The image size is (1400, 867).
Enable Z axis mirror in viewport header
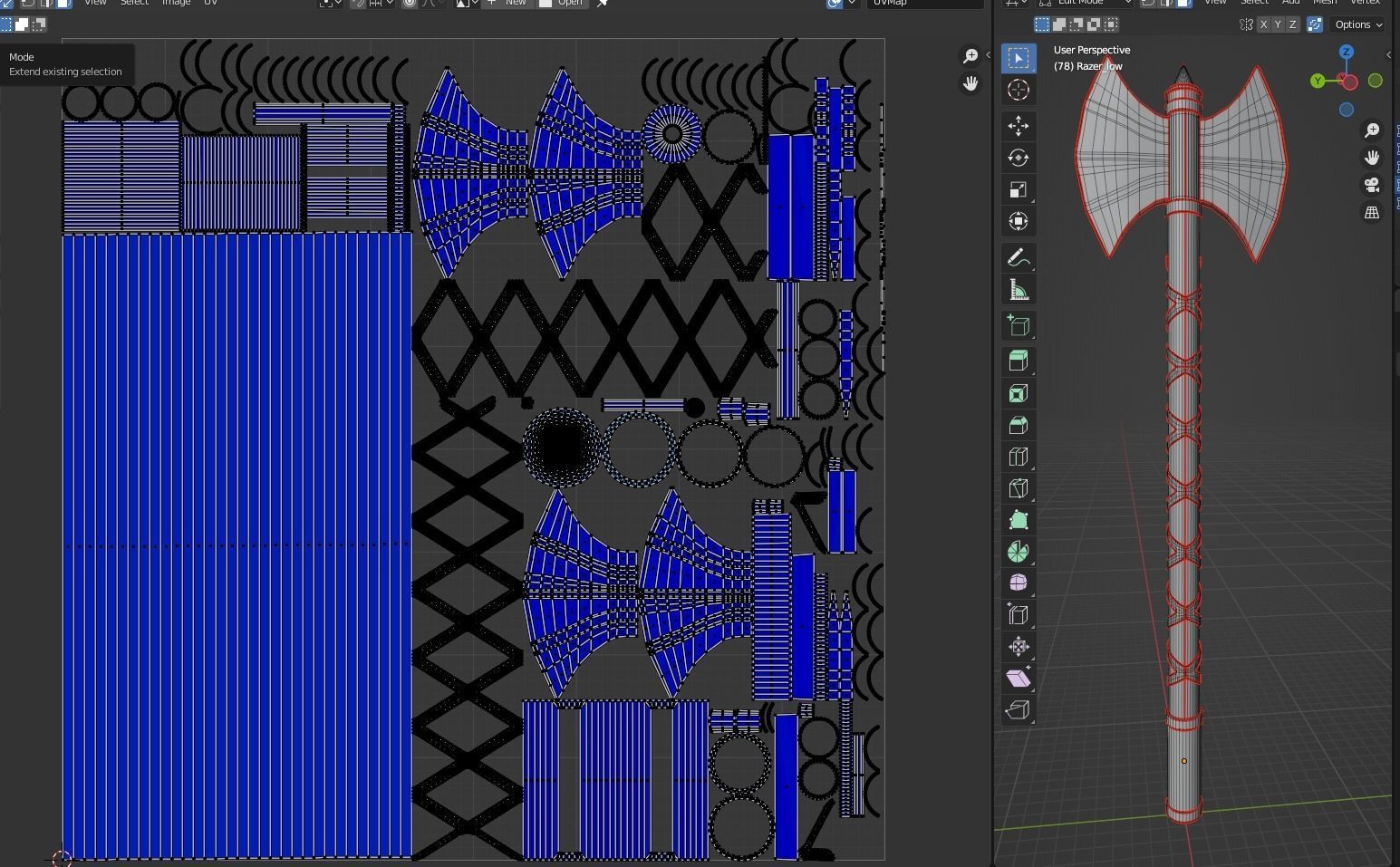[1292, 24]
